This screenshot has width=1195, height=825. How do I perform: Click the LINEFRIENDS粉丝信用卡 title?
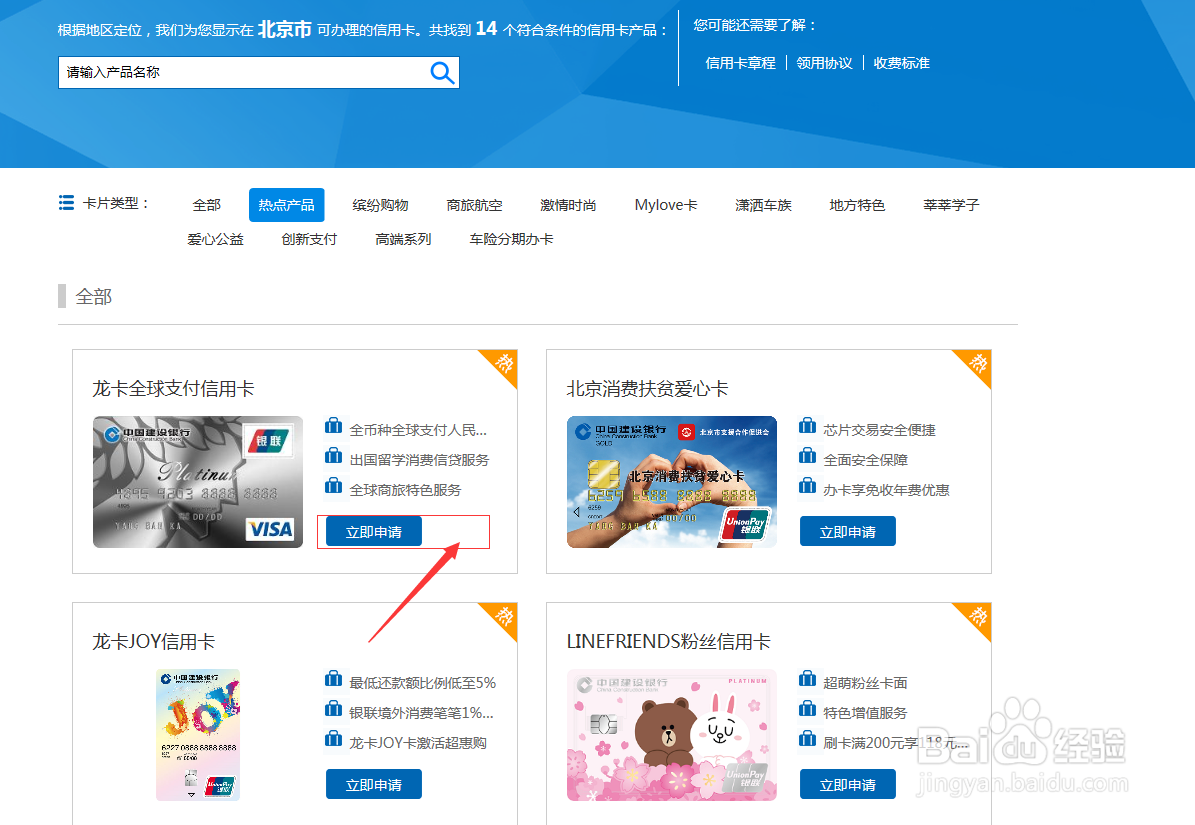coord(668,641)
